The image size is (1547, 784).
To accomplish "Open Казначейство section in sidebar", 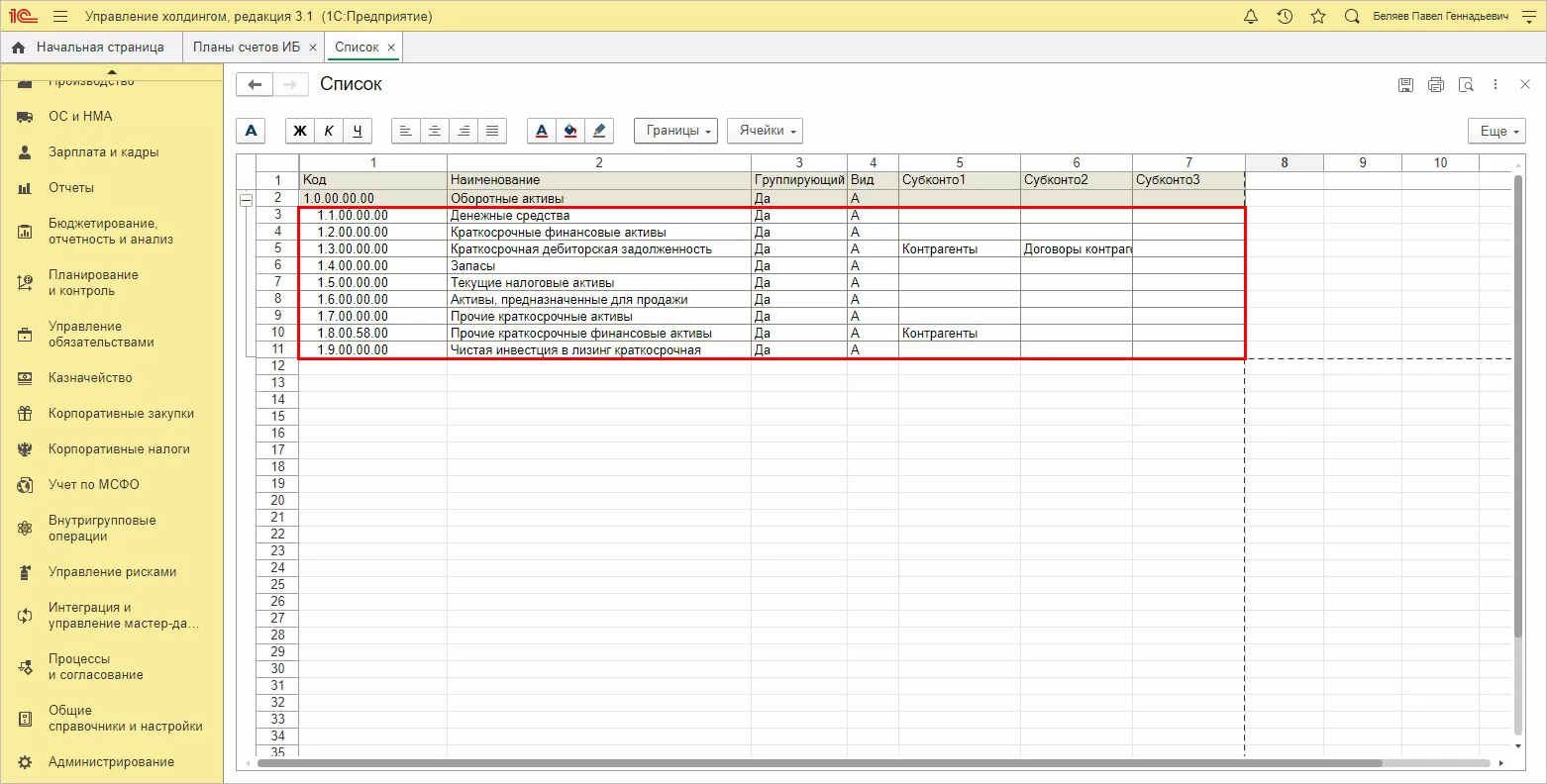I will (x=90, y=378).
